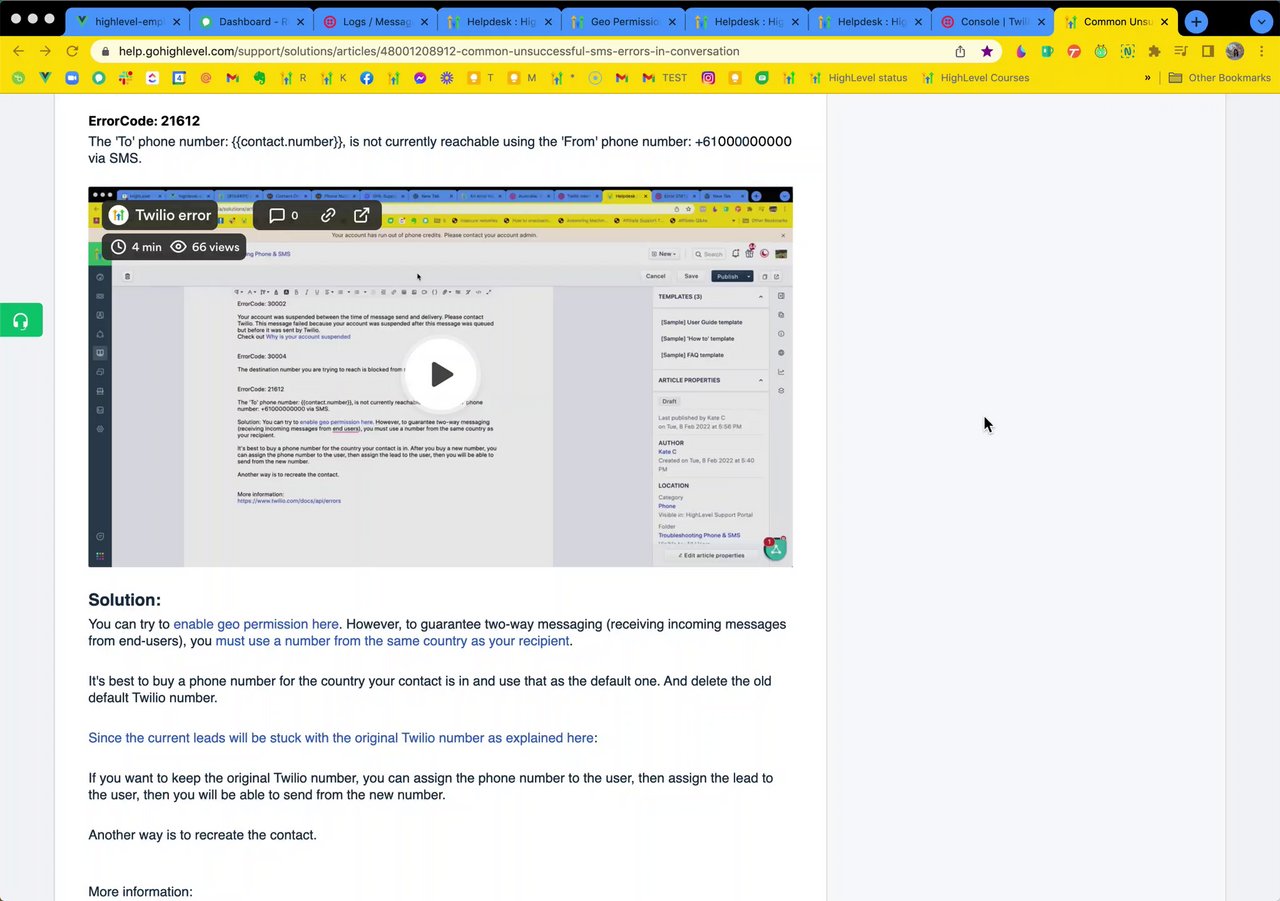Reload the current page
Image resolution: width=1280 pixels, height=901 pixels.
point(73,51)
